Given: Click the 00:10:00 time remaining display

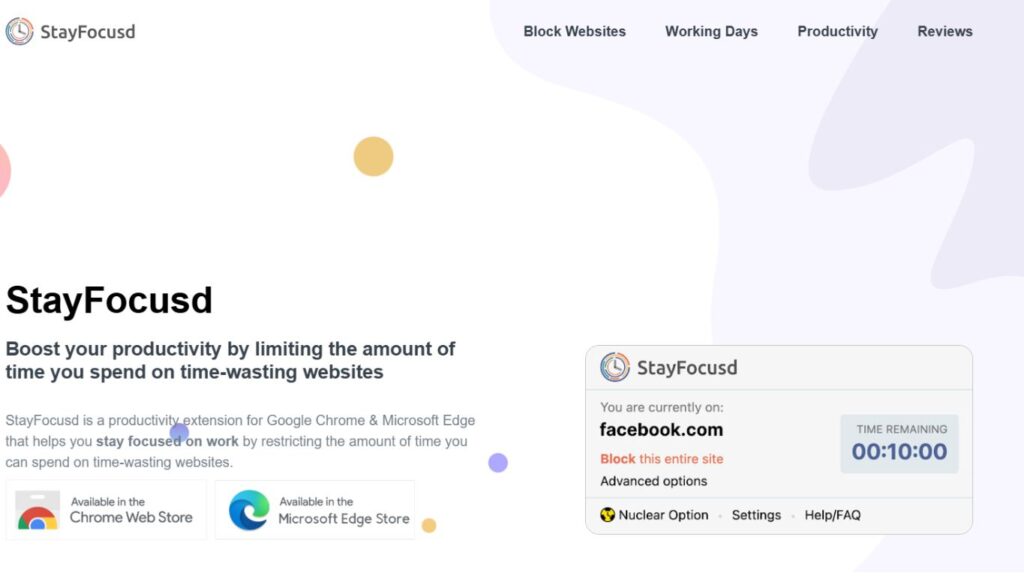Looking at the screenshot, I should (x=898, y=450).
